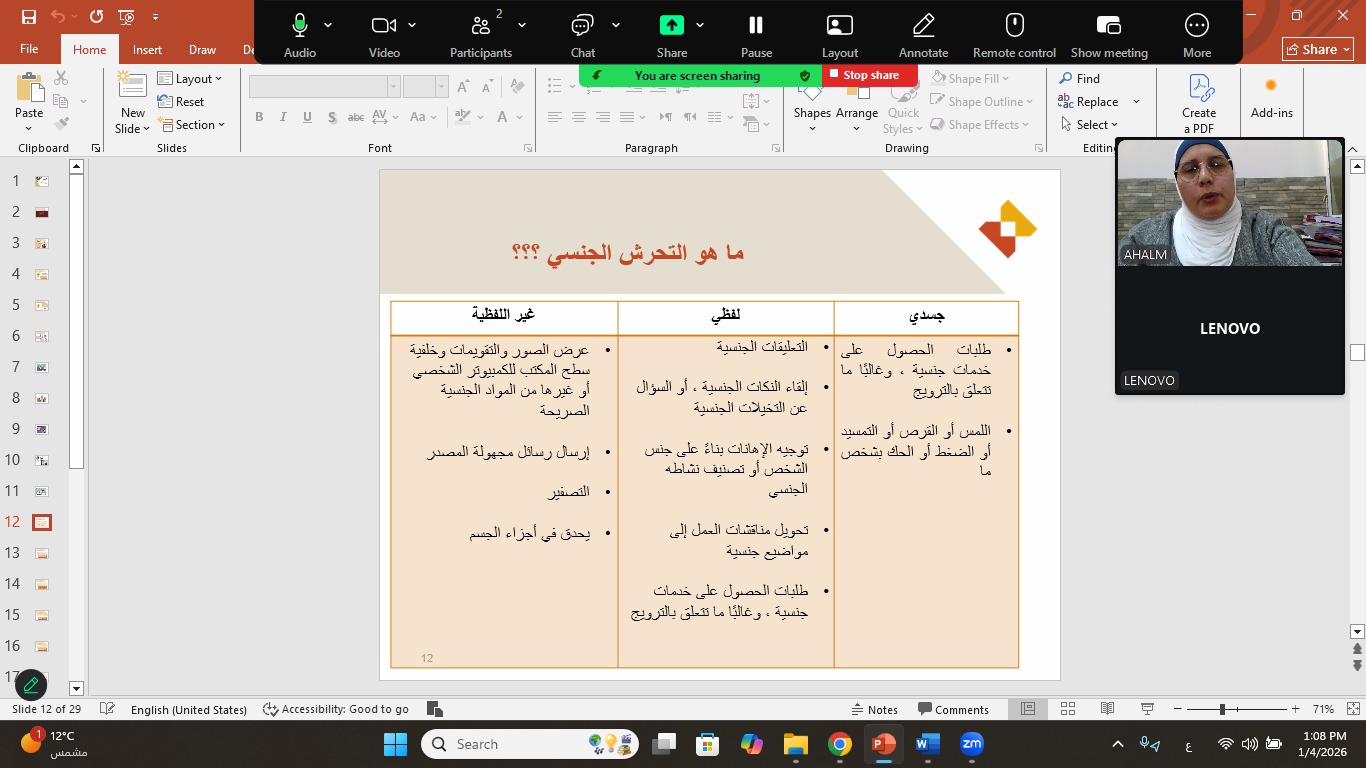Open Remote control in Zoom toolbar
Image resolution: width=1366 pixels, height=768 pixels.
[x=1014, y=26]
